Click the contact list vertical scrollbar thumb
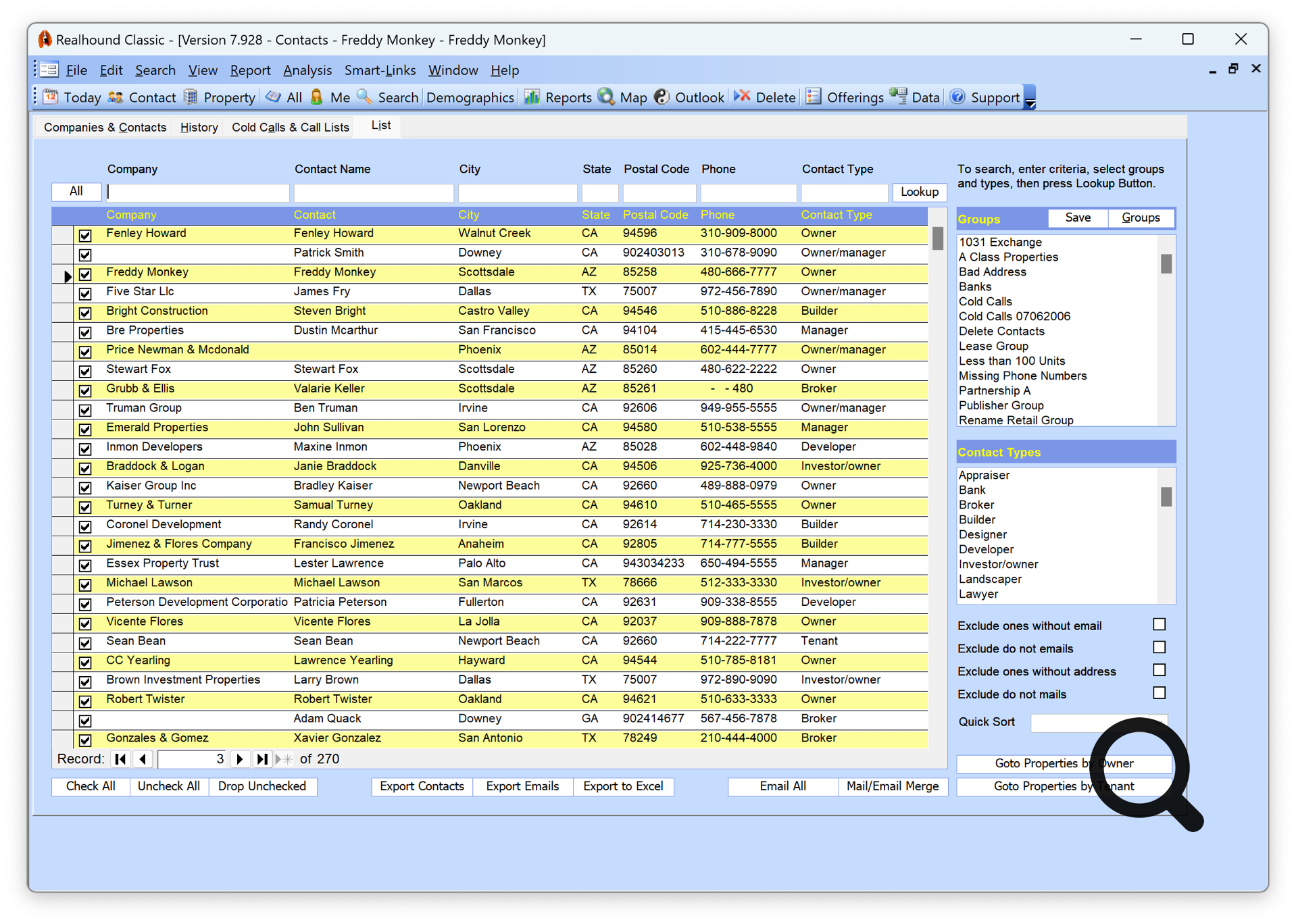The height and width of the screenshot is (924, 1296). pos(938,238)
